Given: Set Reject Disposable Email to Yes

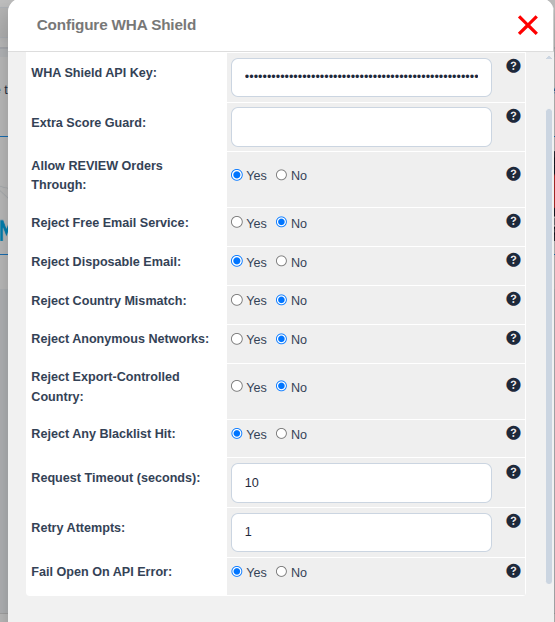Looking at the screenshot, I should point(237,261).
